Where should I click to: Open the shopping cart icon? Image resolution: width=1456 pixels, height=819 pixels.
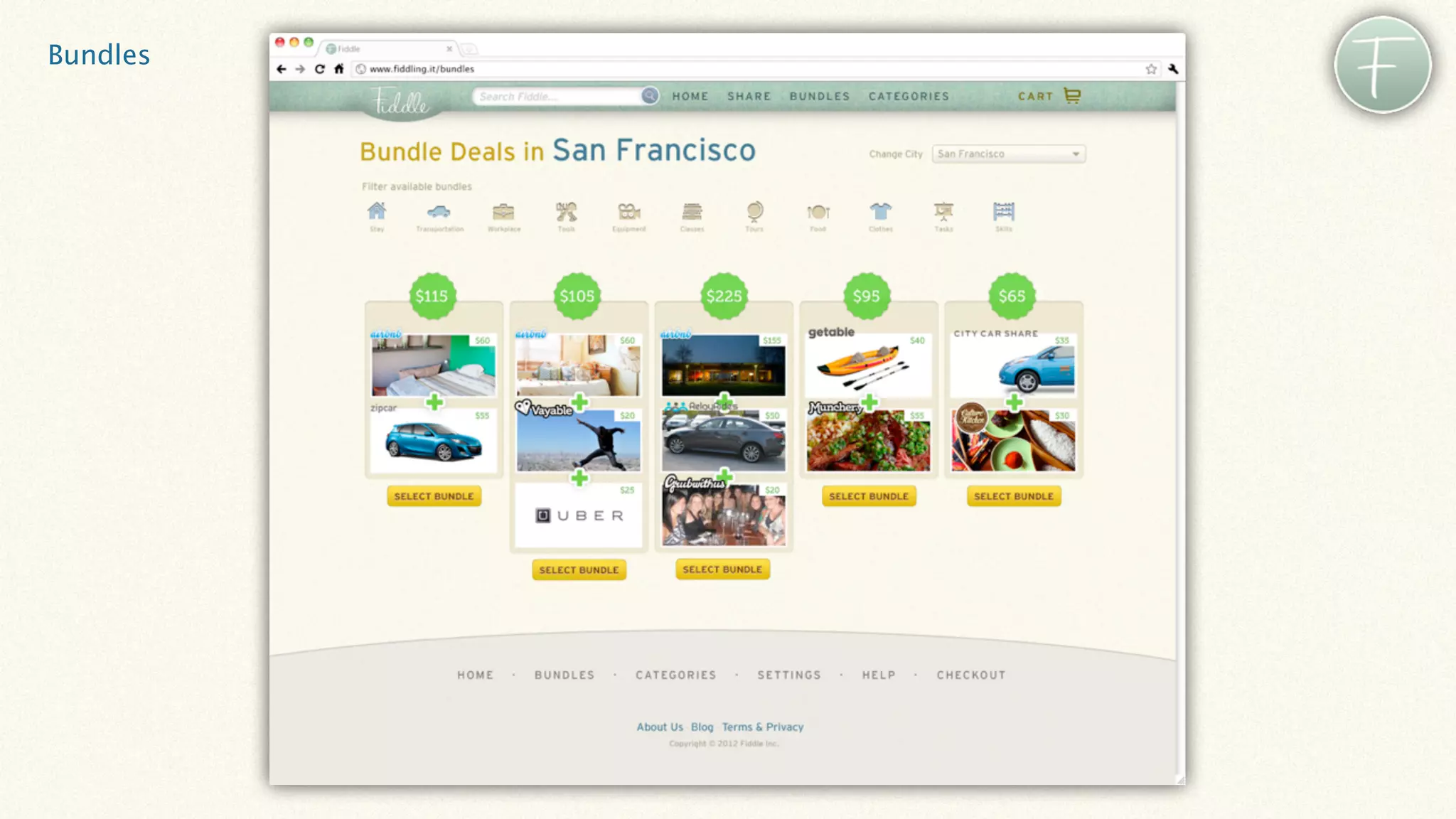pos(1072,95)
